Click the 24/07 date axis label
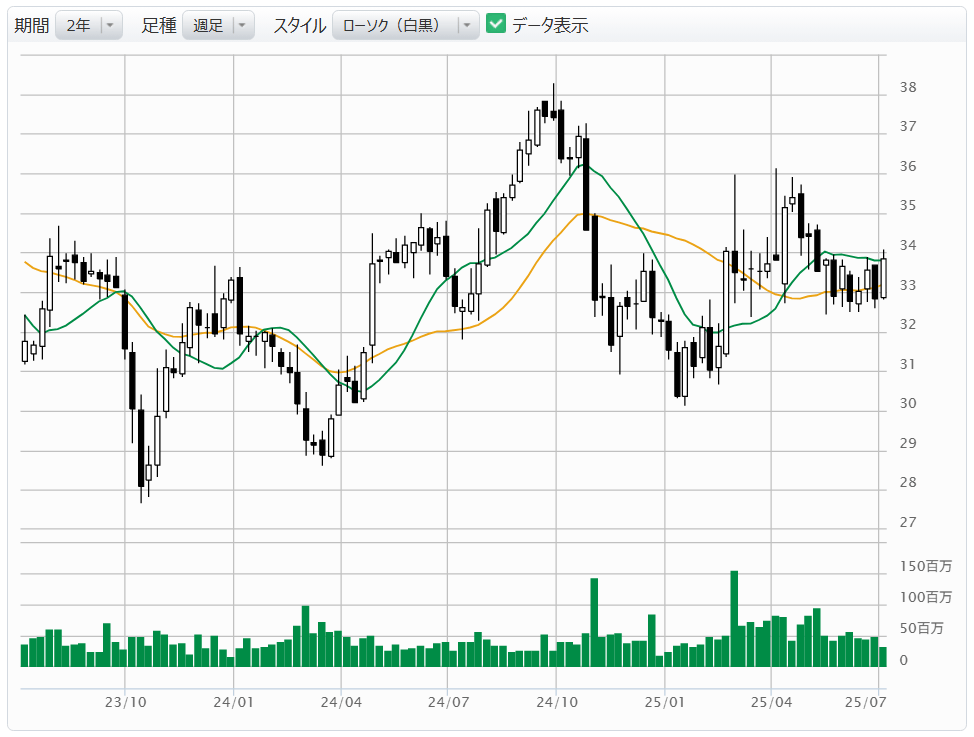The width and height of the screenshot is (974, 737). tap(448, 702)
